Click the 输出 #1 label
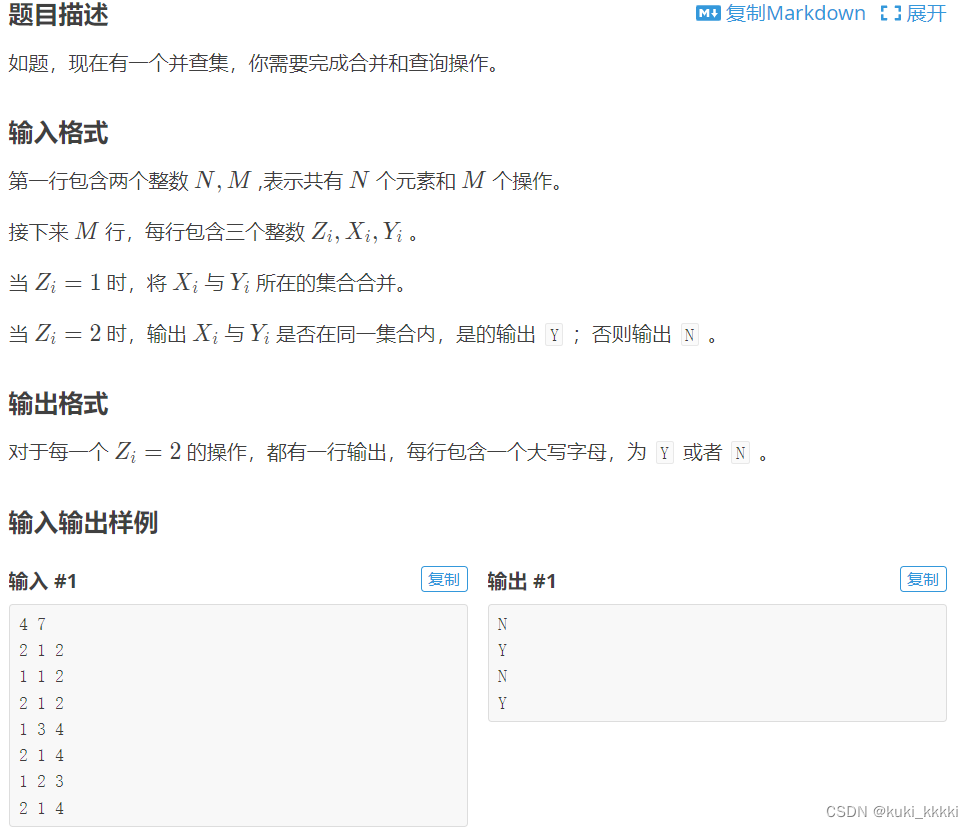 521,582
